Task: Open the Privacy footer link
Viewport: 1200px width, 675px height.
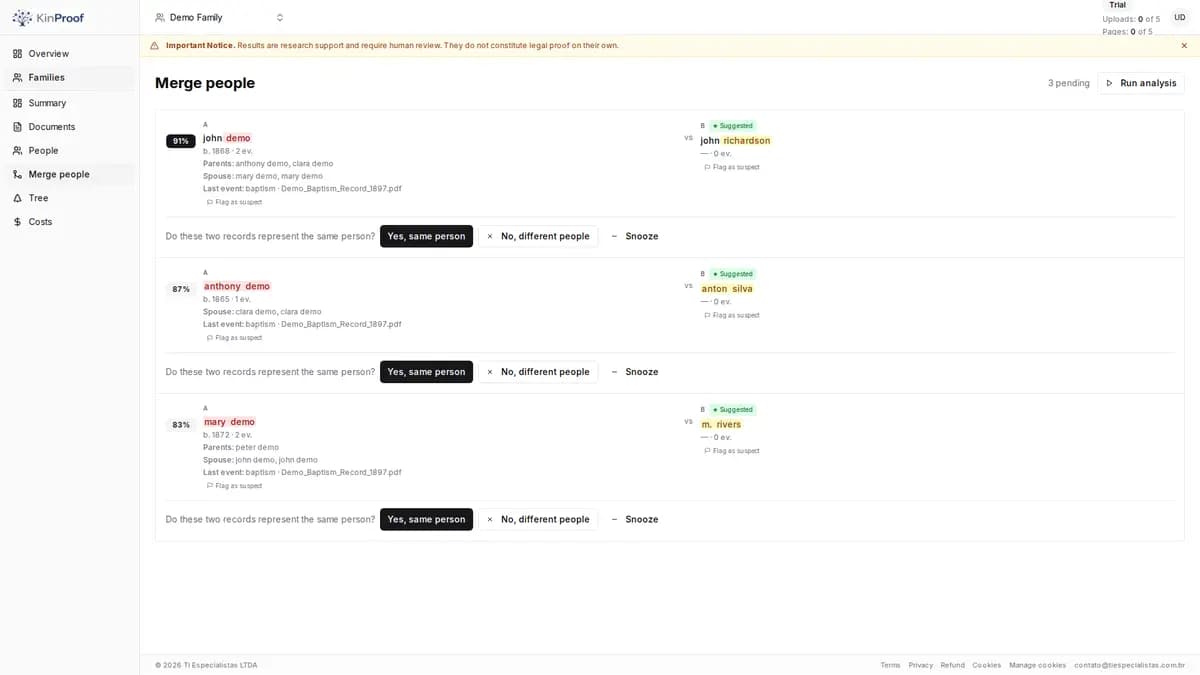Action: [921, 665]
